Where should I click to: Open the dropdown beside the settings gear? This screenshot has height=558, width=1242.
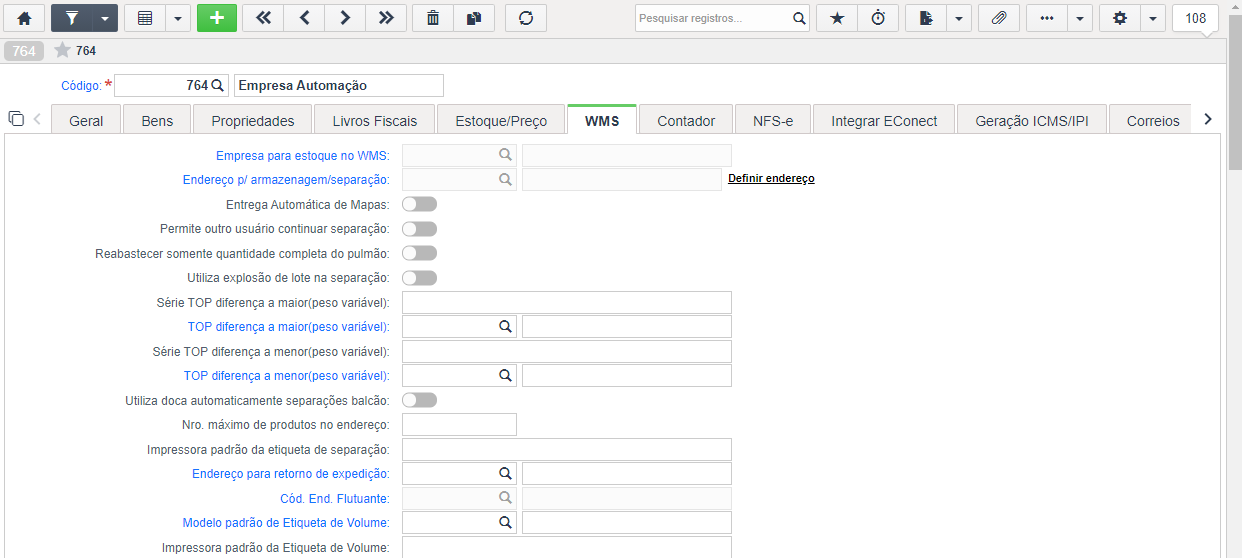[1153, 18]
